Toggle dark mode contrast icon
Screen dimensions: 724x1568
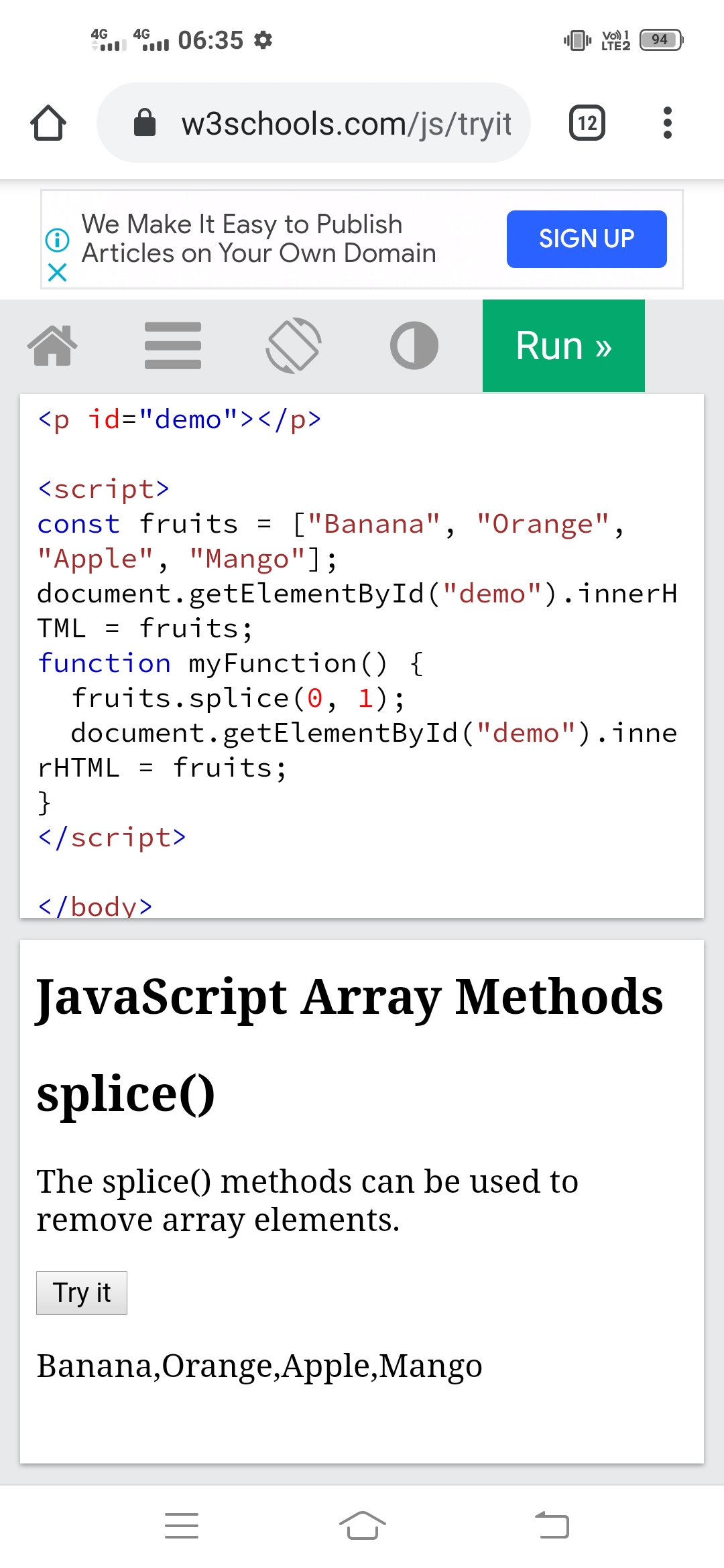(414, 346)
